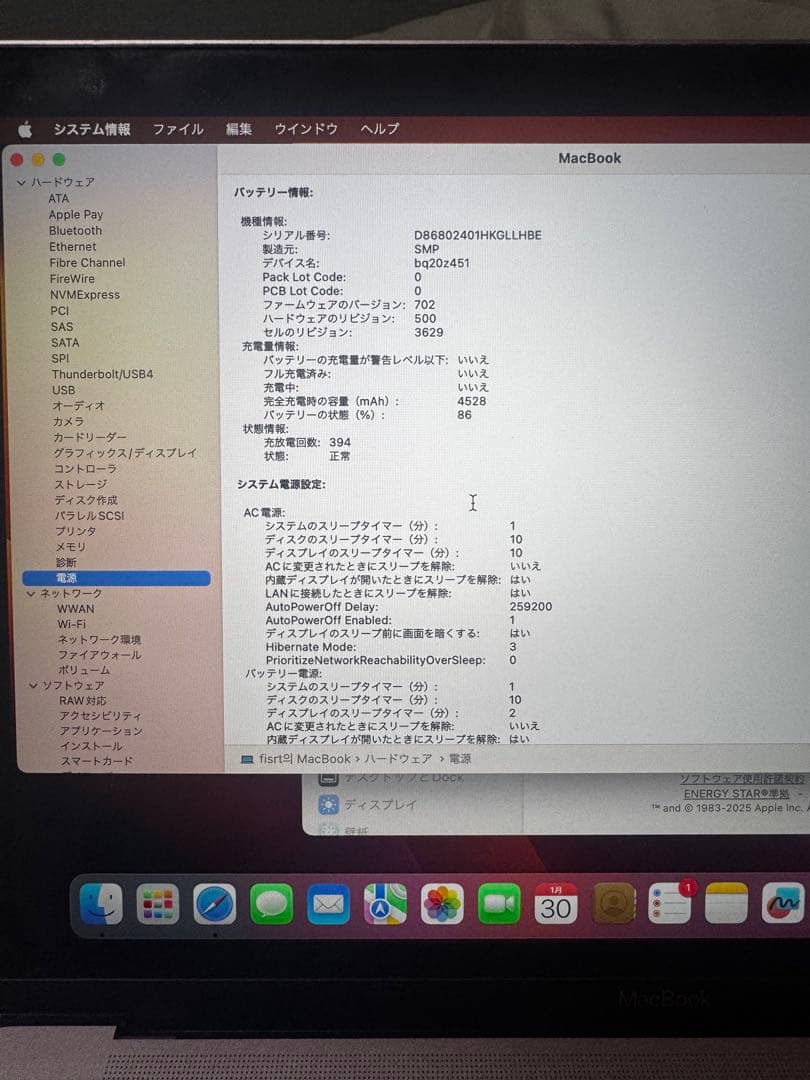Image resolution: width=810 pixels, height=1080 pixels.
Task: Collapse the ソフトウェア section in sidebar
Action: point(35,685)
